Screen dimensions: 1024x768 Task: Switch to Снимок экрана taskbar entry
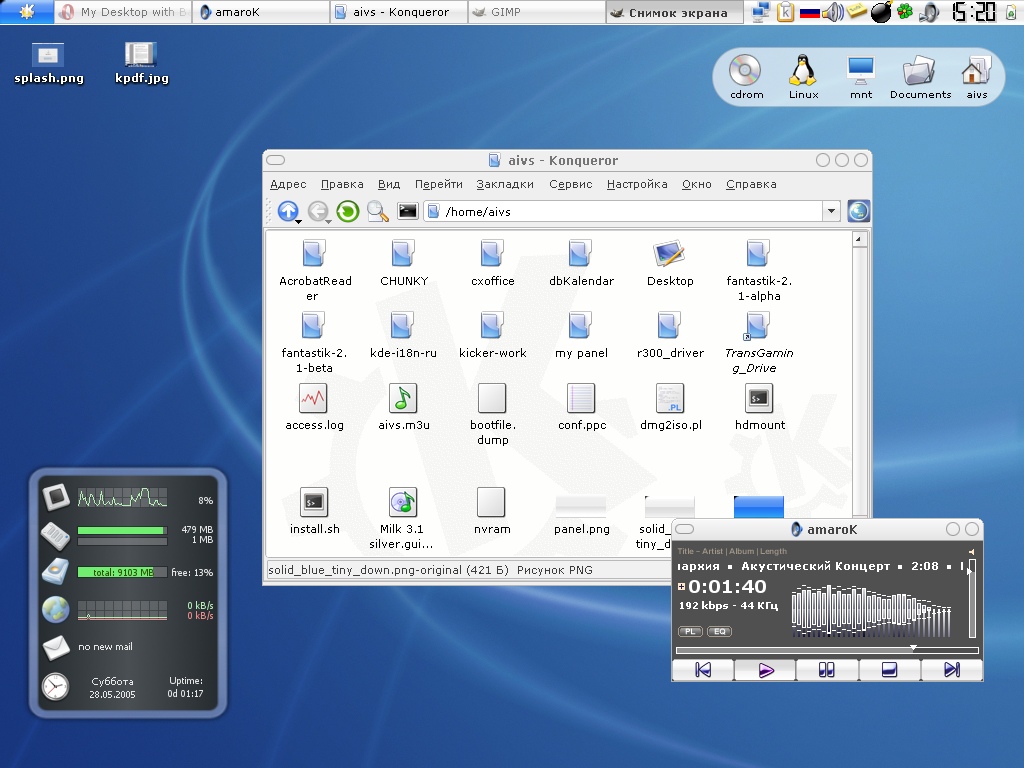click(675, 12)
